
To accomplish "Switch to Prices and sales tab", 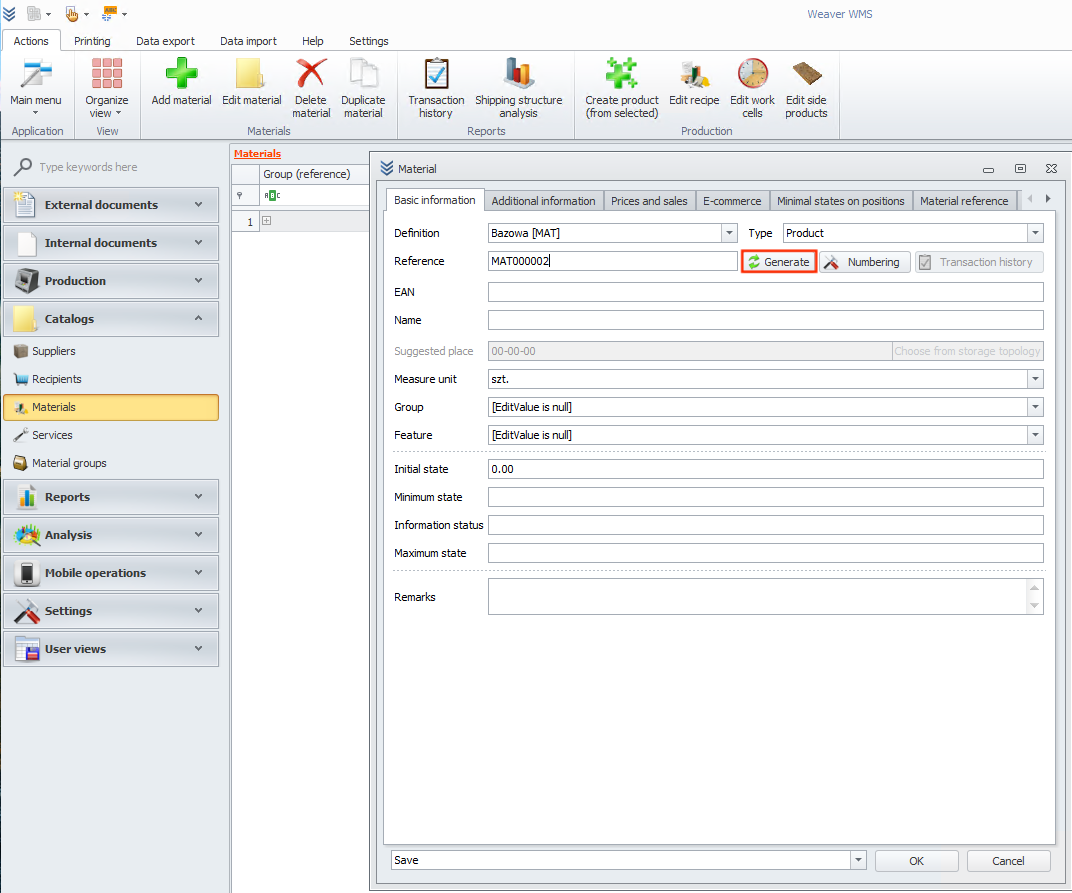I will pyautogui.click(x=649, y=201).
